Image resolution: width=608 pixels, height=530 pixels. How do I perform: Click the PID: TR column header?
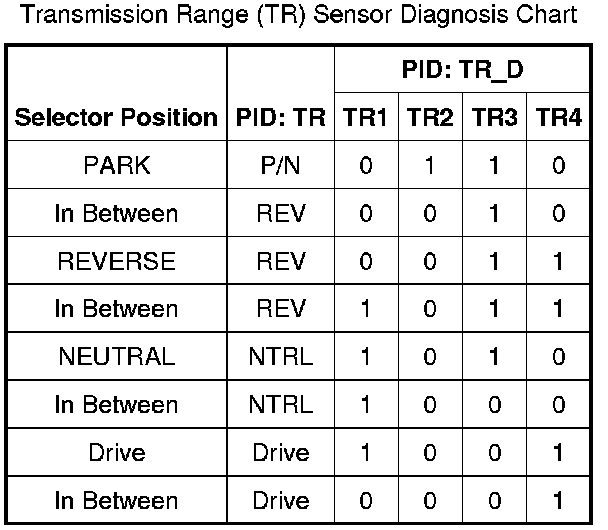click(x=281, y=117)
